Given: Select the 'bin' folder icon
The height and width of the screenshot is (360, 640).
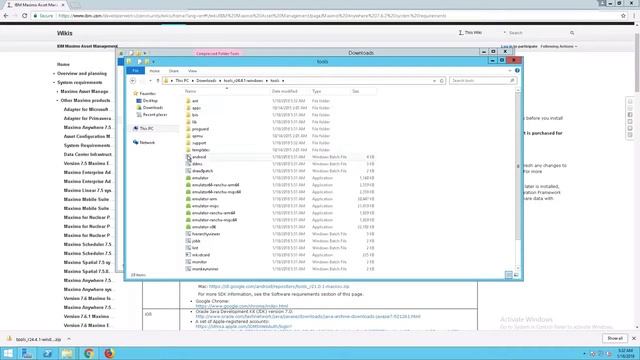Looking at the screenshot, I should pos(188,115).
